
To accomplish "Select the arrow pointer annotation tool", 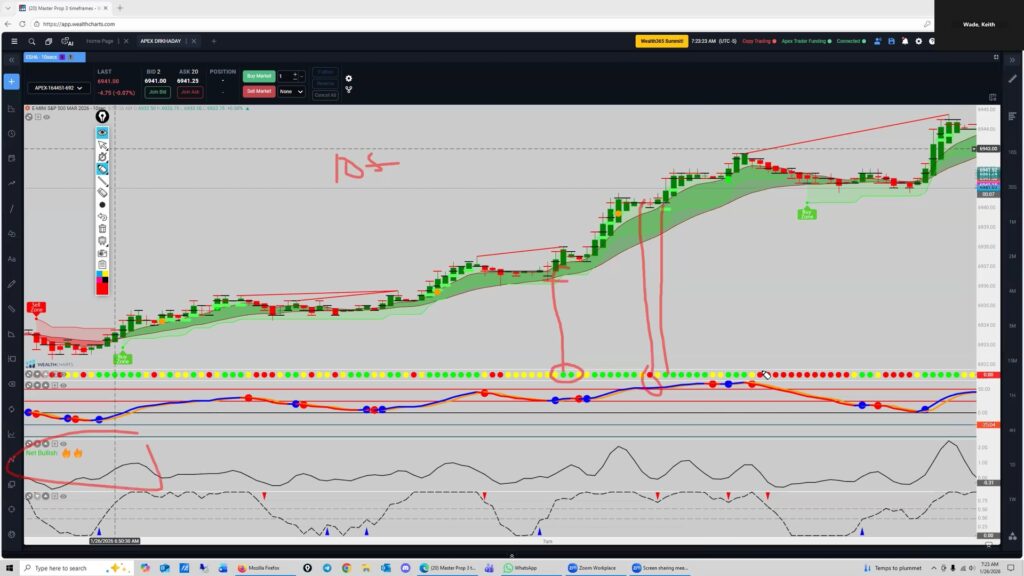I will (102, 145).
